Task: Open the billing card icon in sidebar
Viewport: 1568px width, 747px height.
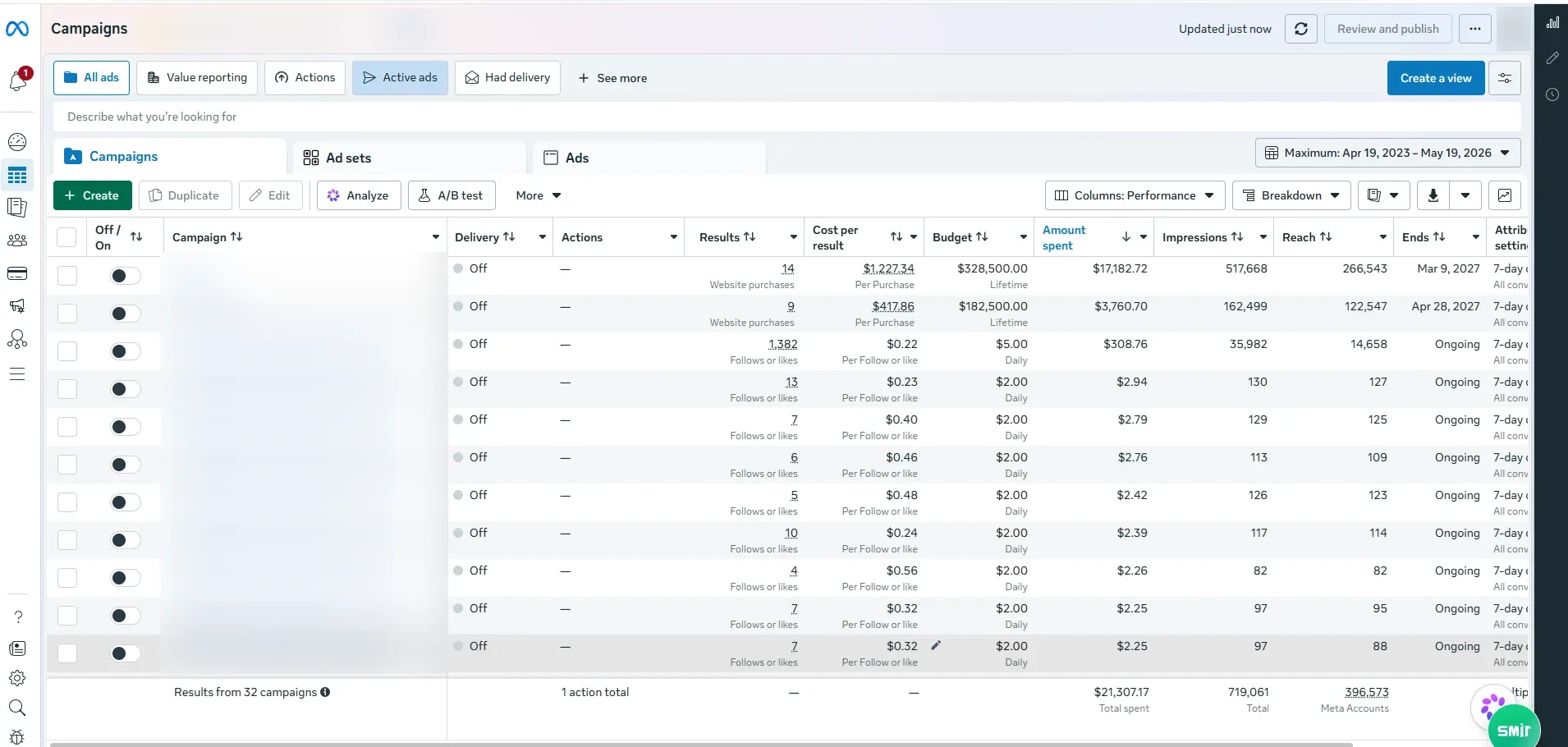Action: (x=17, y=273)
